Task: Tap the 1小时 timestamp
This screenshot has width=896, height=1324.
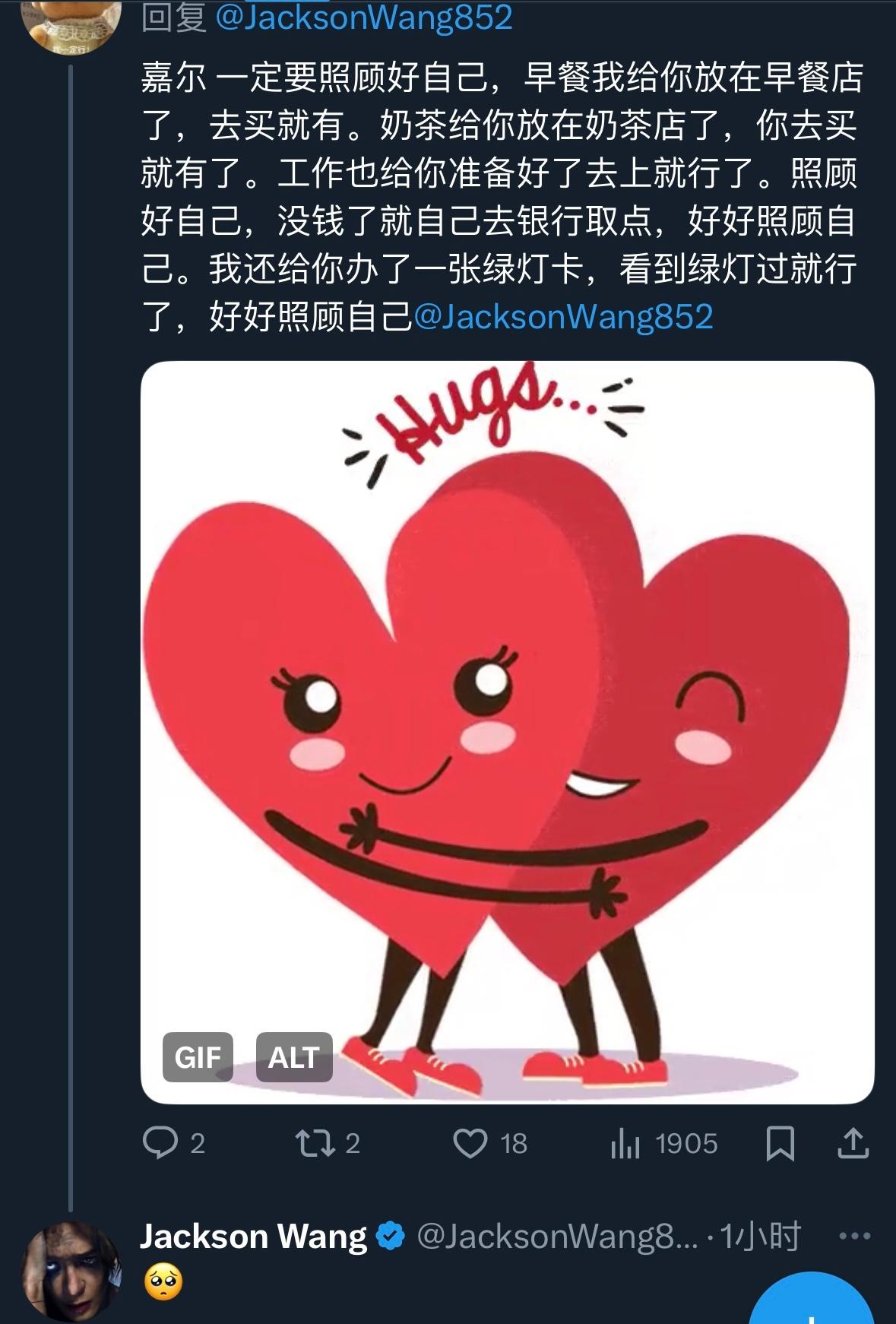Action: [x=761, y=1237]
